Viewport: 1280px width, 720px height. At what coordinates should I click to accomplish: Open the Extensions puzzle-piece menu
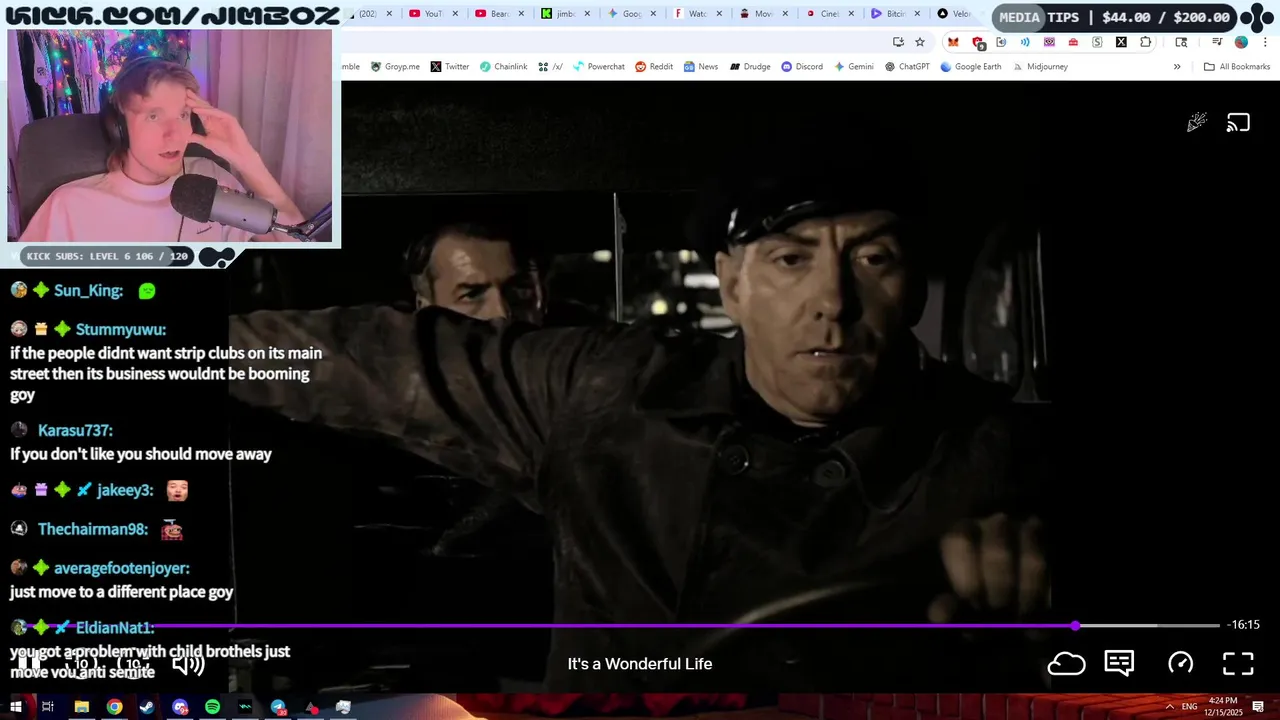(1146, 42)
